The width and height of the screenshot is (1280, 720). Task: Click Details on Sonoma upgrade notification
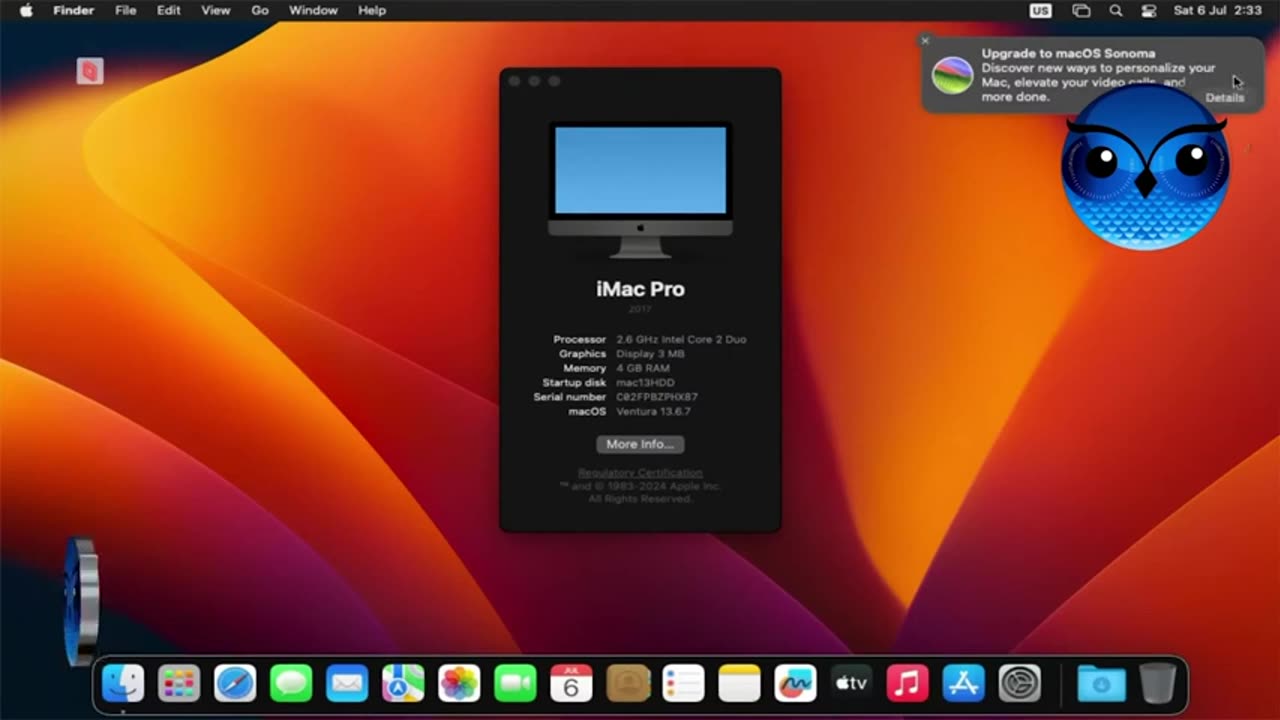(x=1224, y=98)
